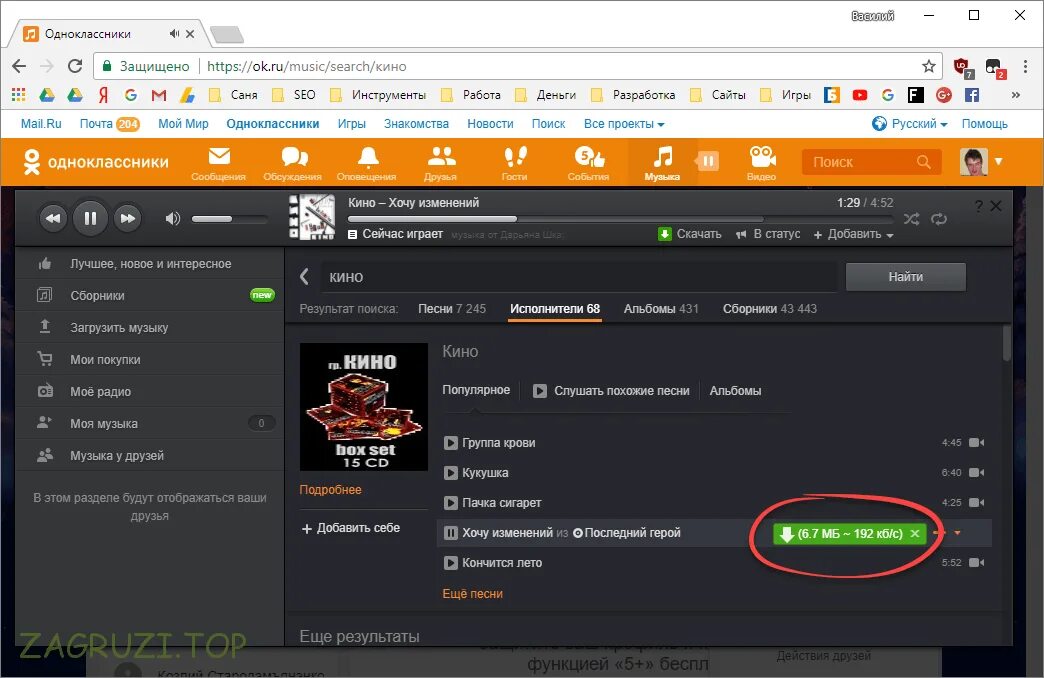Show more songs via 'Ещё песни'
The width and height of the screenshot is (1044, 678).
[x=472, y=593]
